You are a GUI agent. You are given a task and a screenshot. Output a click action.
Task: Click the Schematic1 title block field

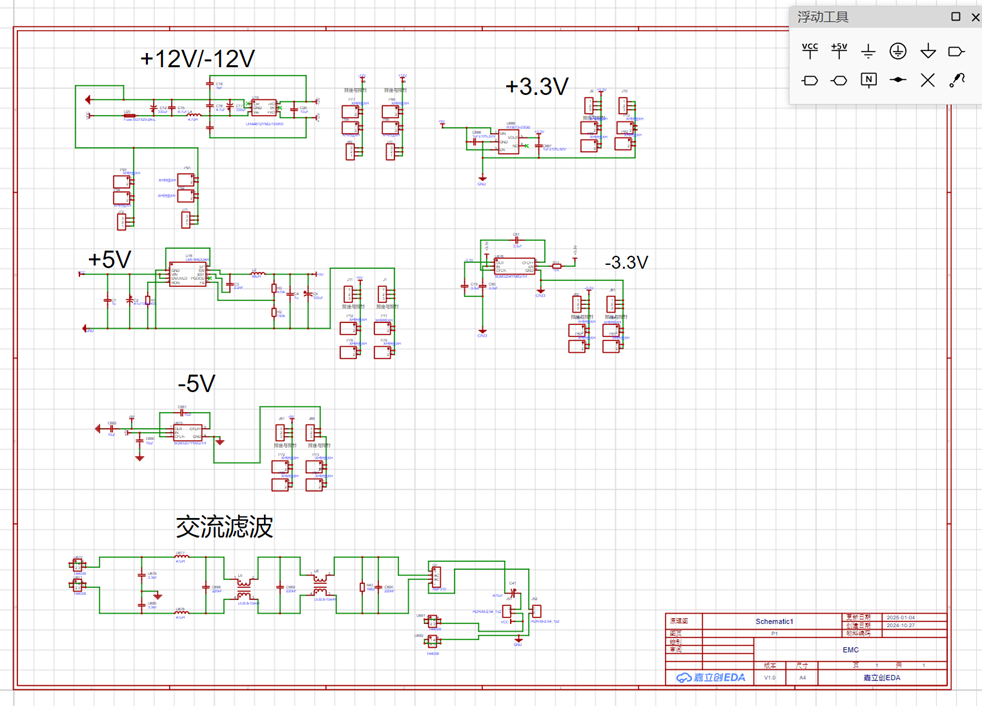(x=774, y=621)
